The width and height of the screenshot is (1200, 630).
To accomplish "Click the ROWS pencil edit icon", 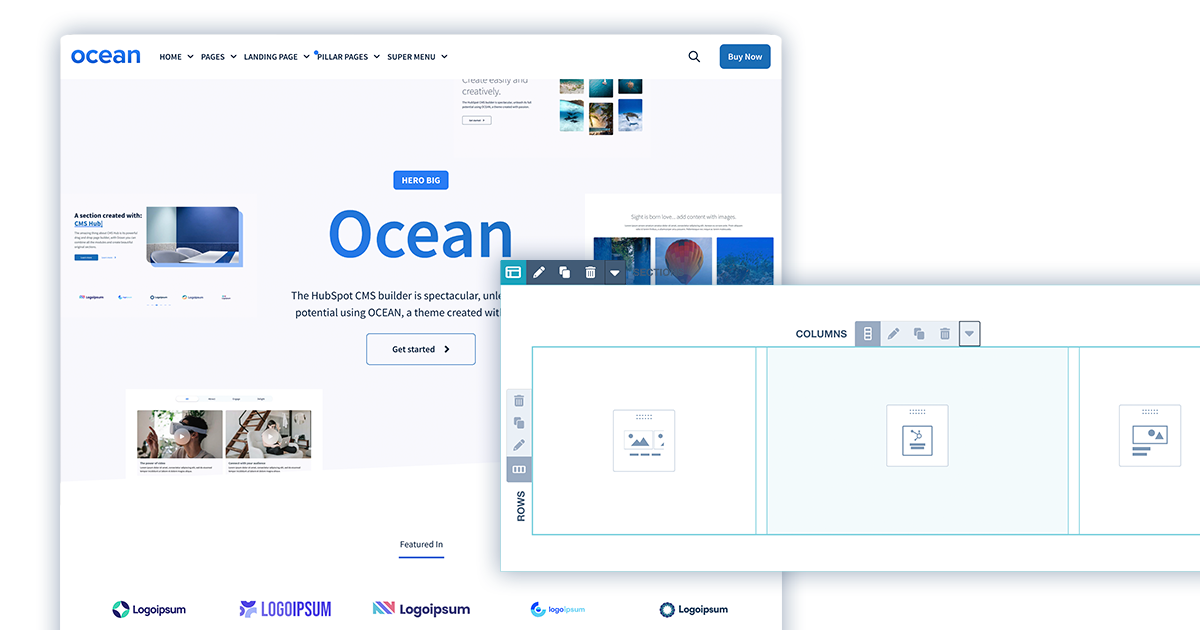I will (x=519, y=446).
